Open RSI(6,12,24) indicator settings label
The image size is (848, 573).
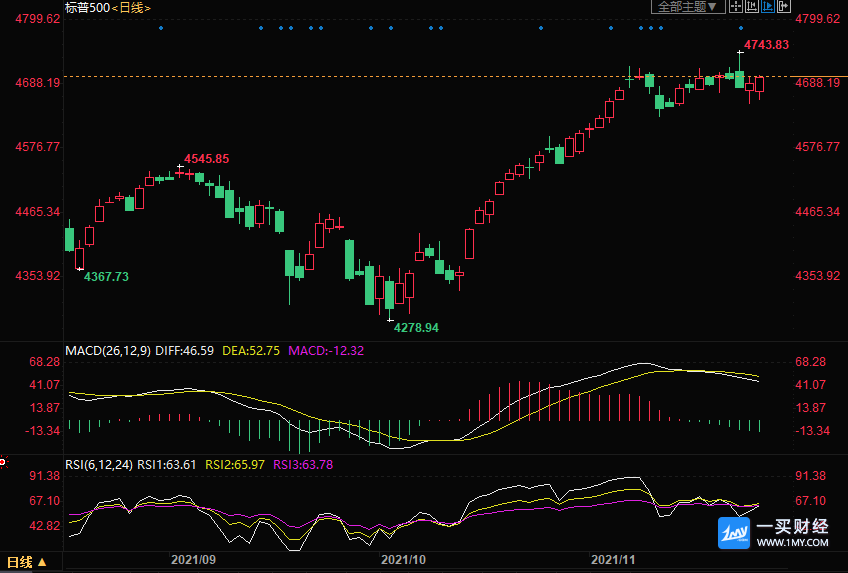[x=99, y=464]
